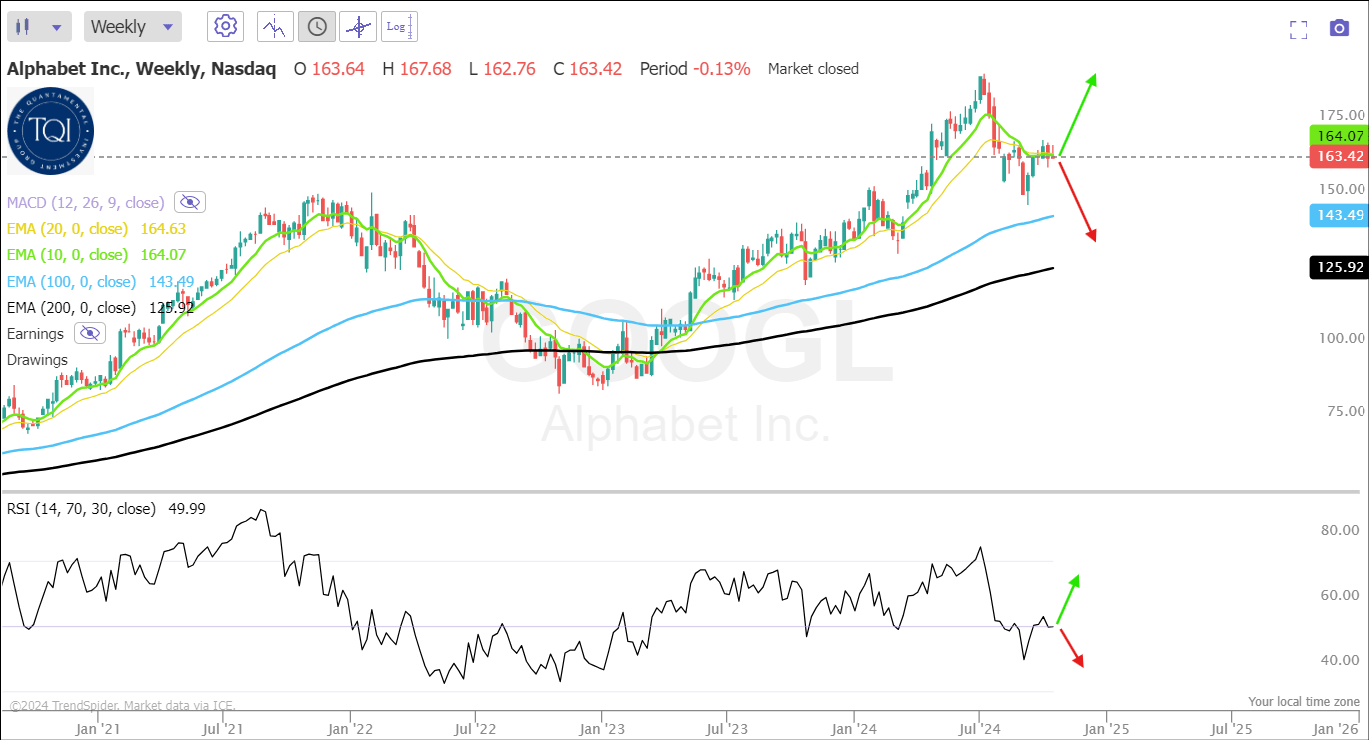The height and width of the screenshot is (740, 1369).
Task: Click the 100.00 price axis label
Action: pos(1342,338)
